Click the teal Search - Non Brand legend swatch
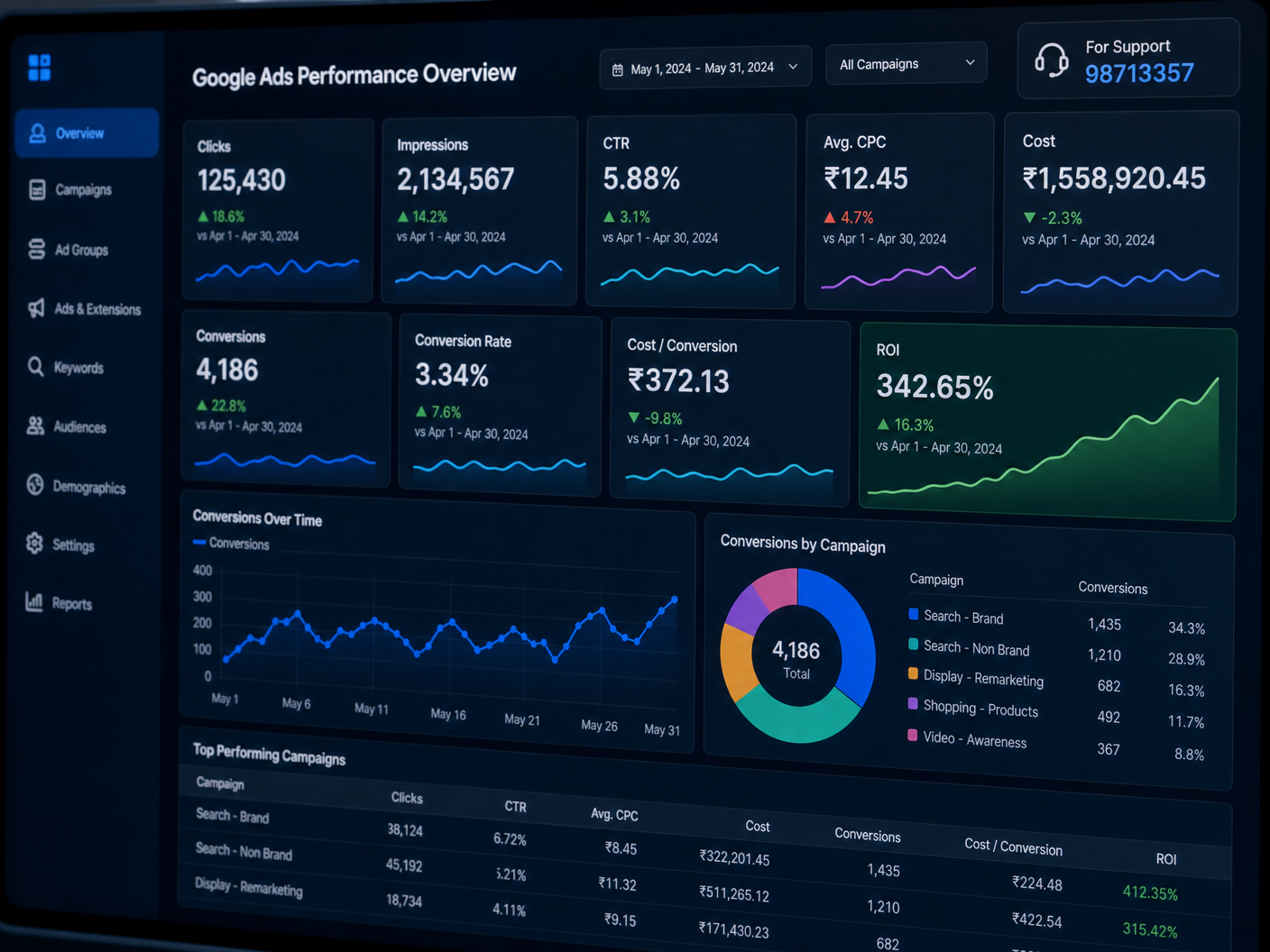 [914, 644]
